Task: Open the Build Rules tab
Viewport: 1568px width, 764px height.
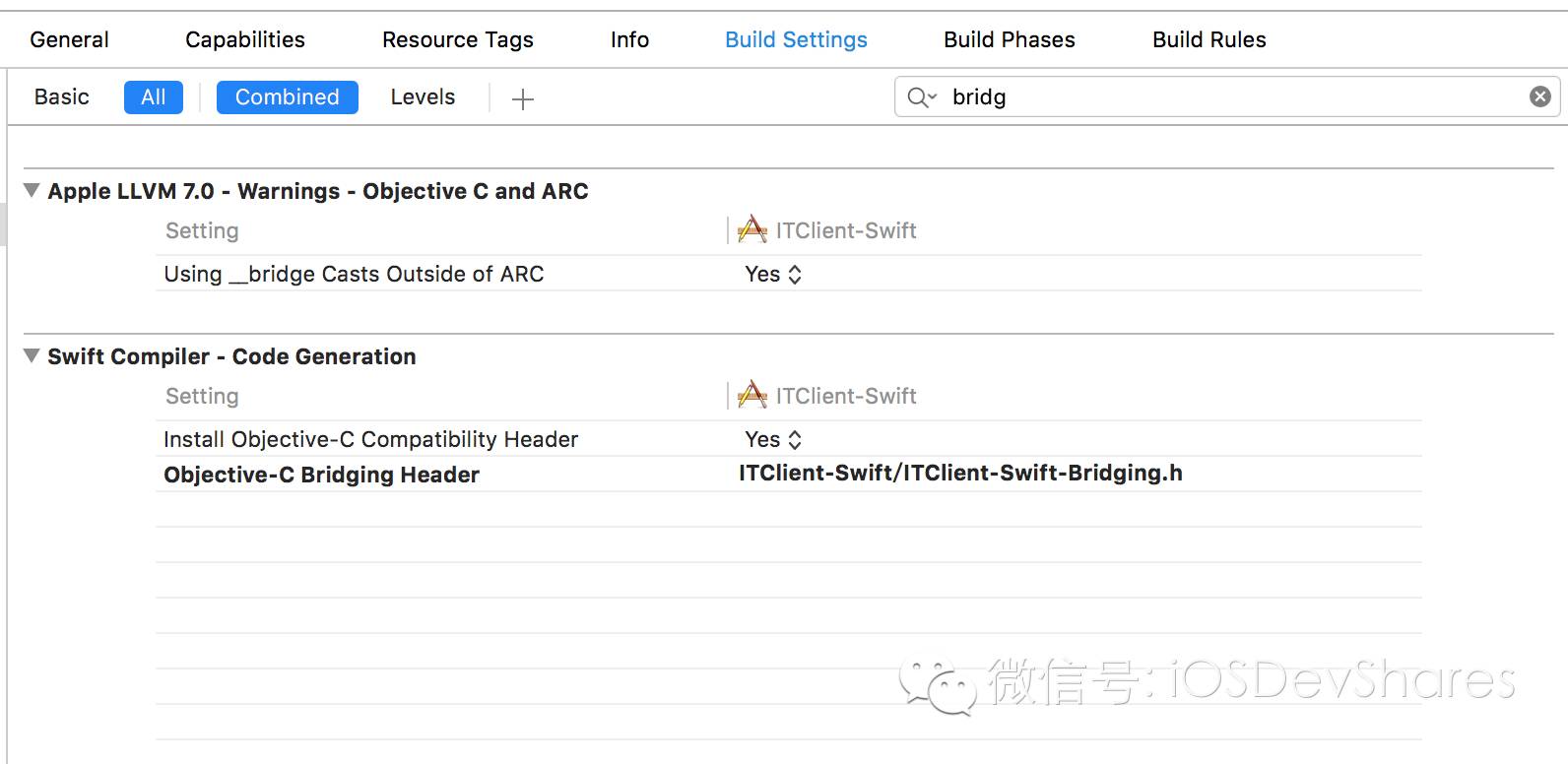Action: pyautogui.click(x=1209, y=39)
